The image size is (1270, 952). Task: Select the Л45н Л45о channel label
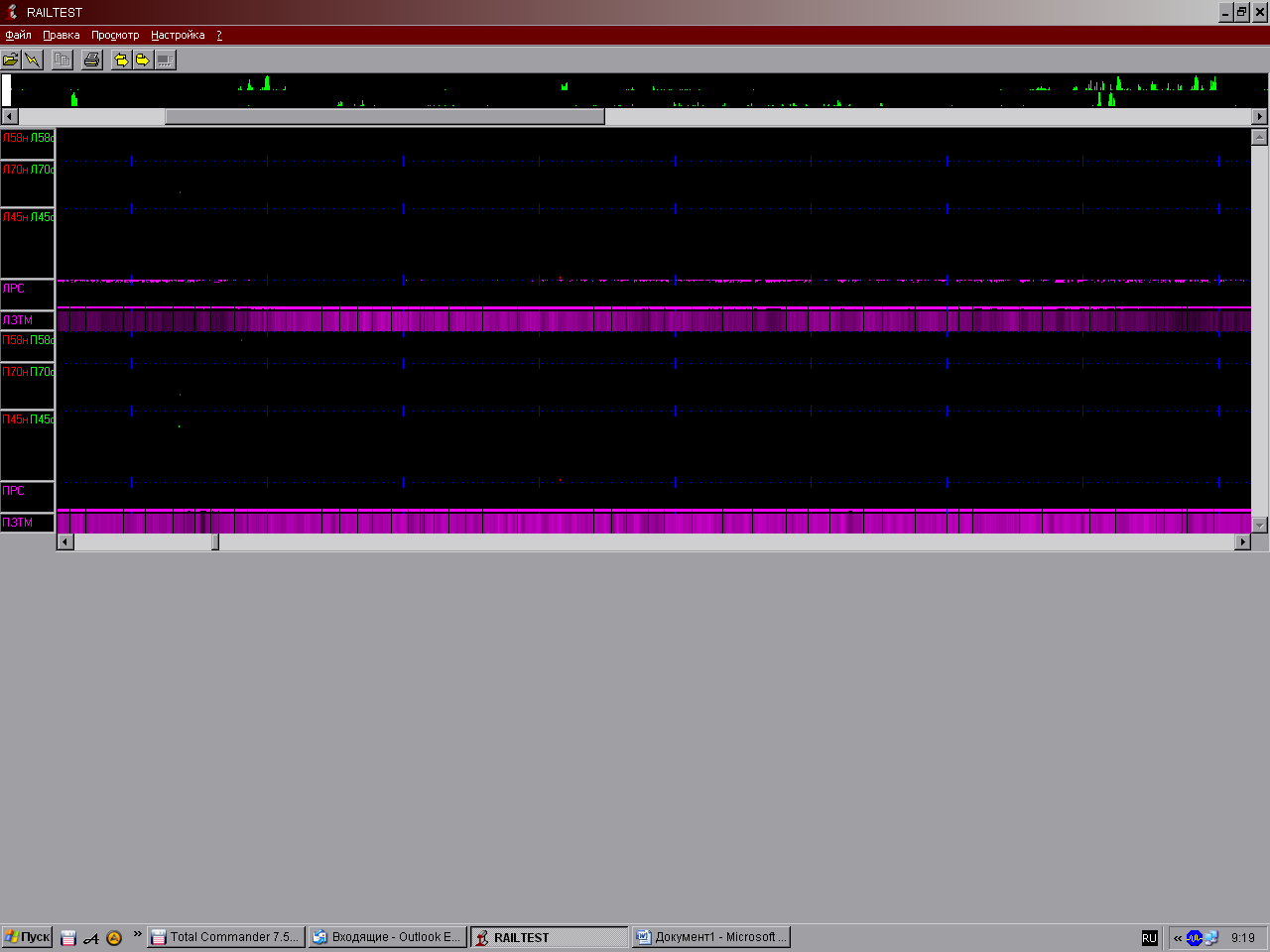[28, 243]
